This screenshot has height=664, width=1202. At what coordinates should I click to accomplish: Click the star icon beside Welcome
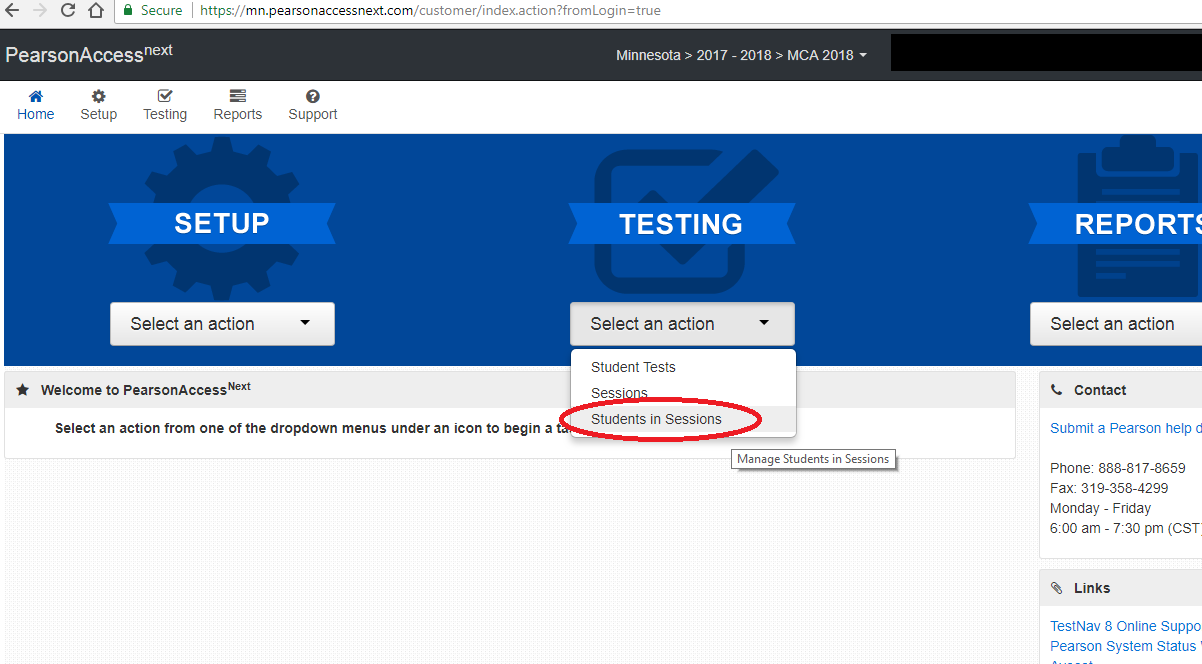coord(23,390)
